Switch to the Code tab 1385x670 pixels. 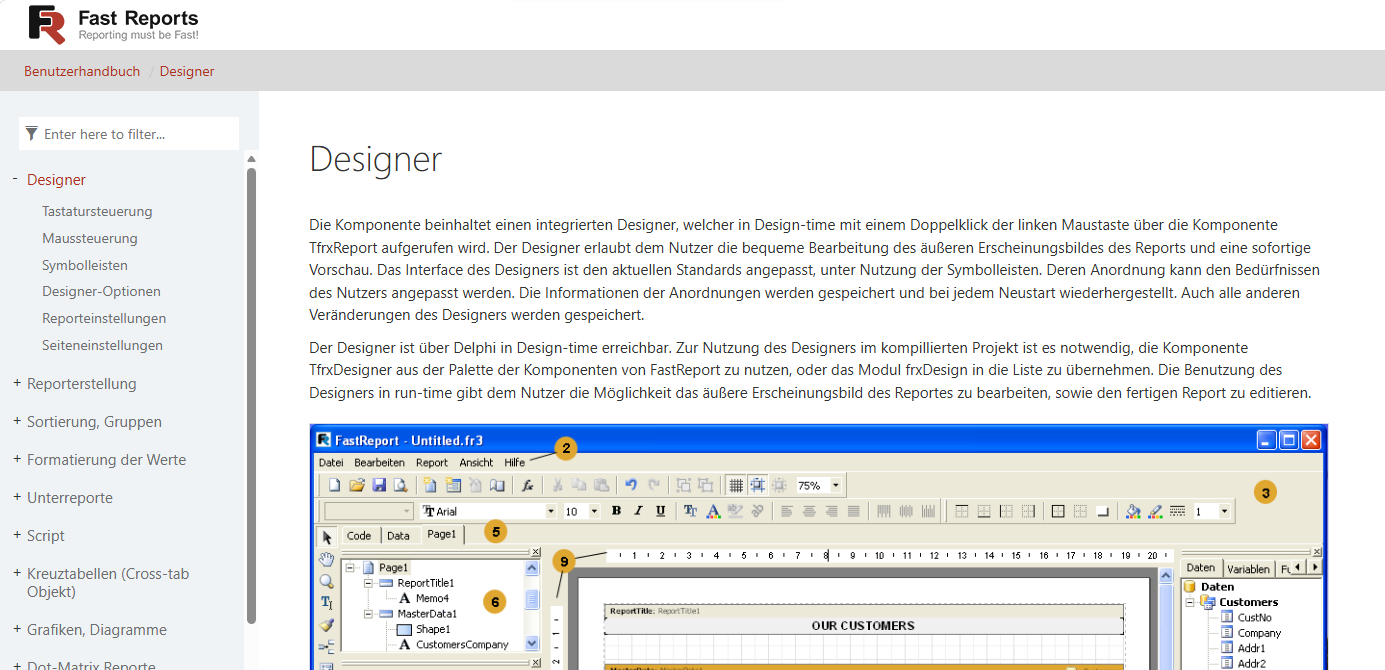coord(359,536)
